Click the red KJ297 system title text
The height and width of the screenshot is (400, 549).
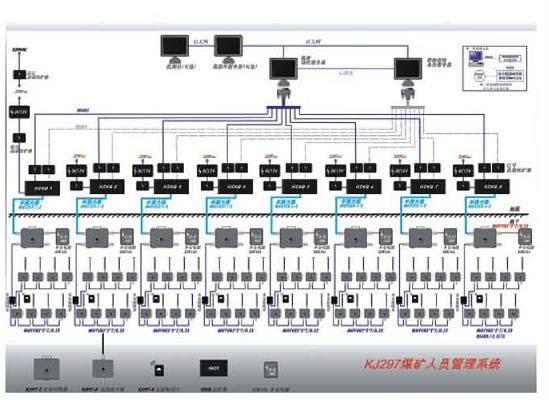[x=433, y=364]
